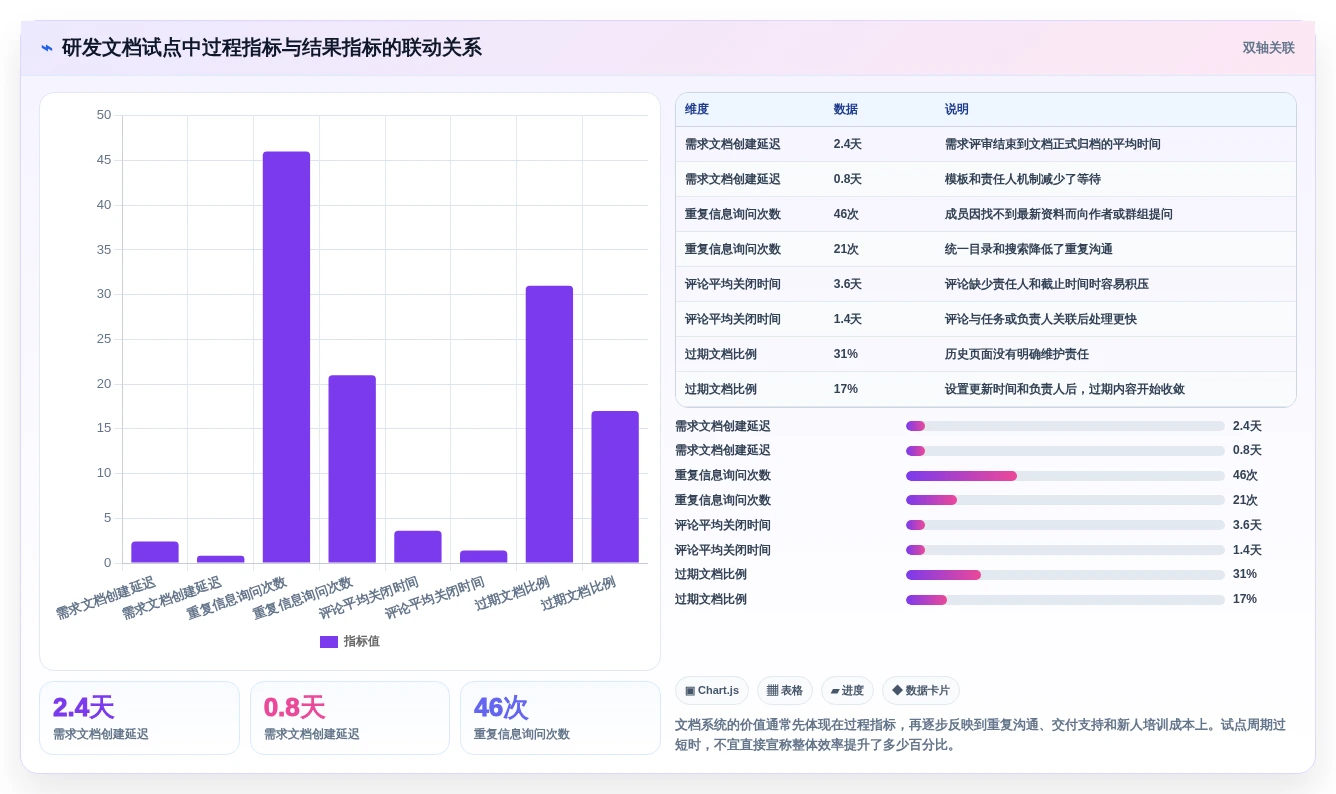Open the pink 0.8天 data card
1336x794 pixels.
pos(350,718)
